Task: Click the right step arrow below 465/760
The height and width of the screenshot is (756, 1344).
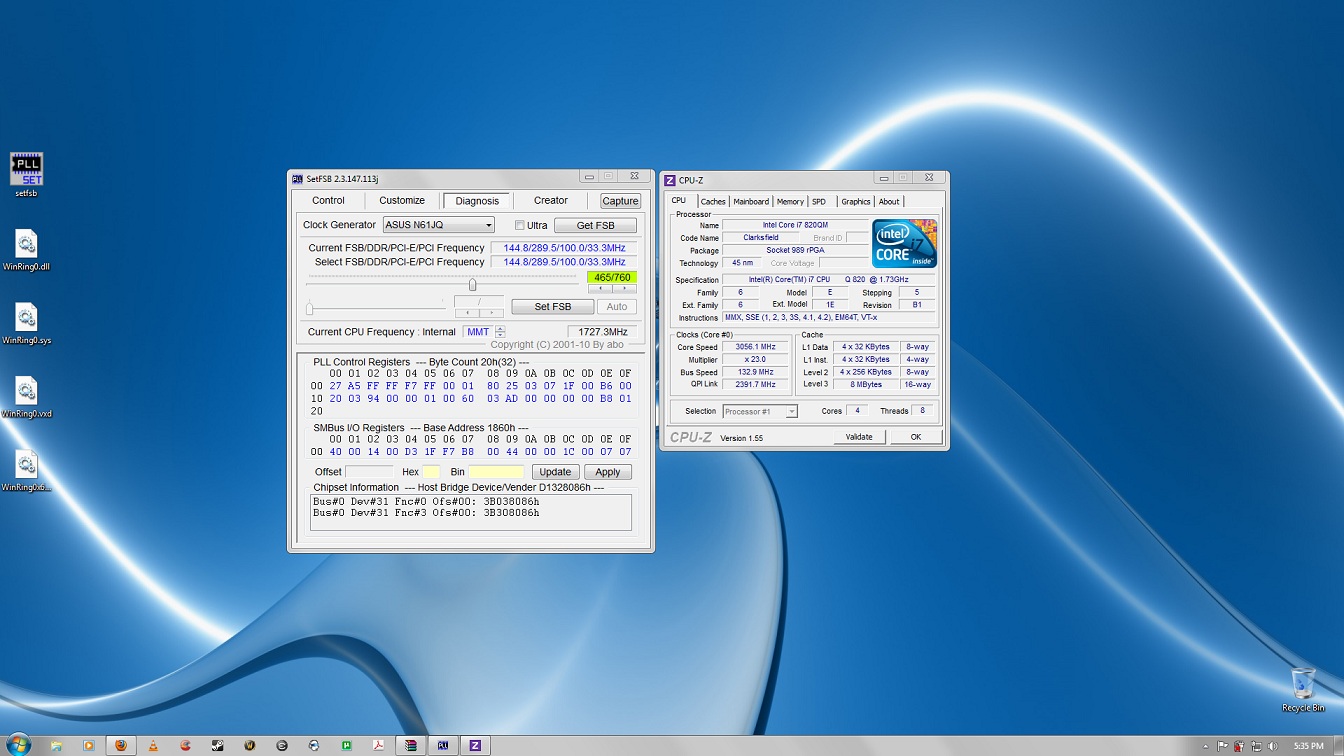Action: [x=624, y=288]
